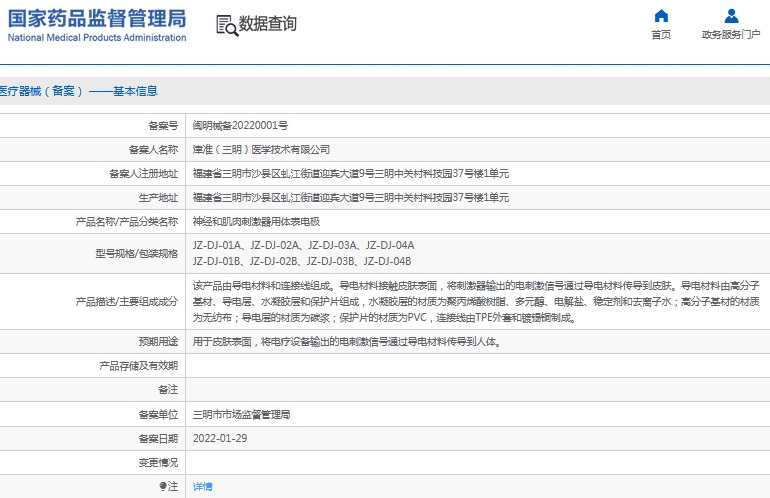The height and width of the screenshot is (498, 770).
Task: Click the bullet icon beside 注
Action: (163, 486)
